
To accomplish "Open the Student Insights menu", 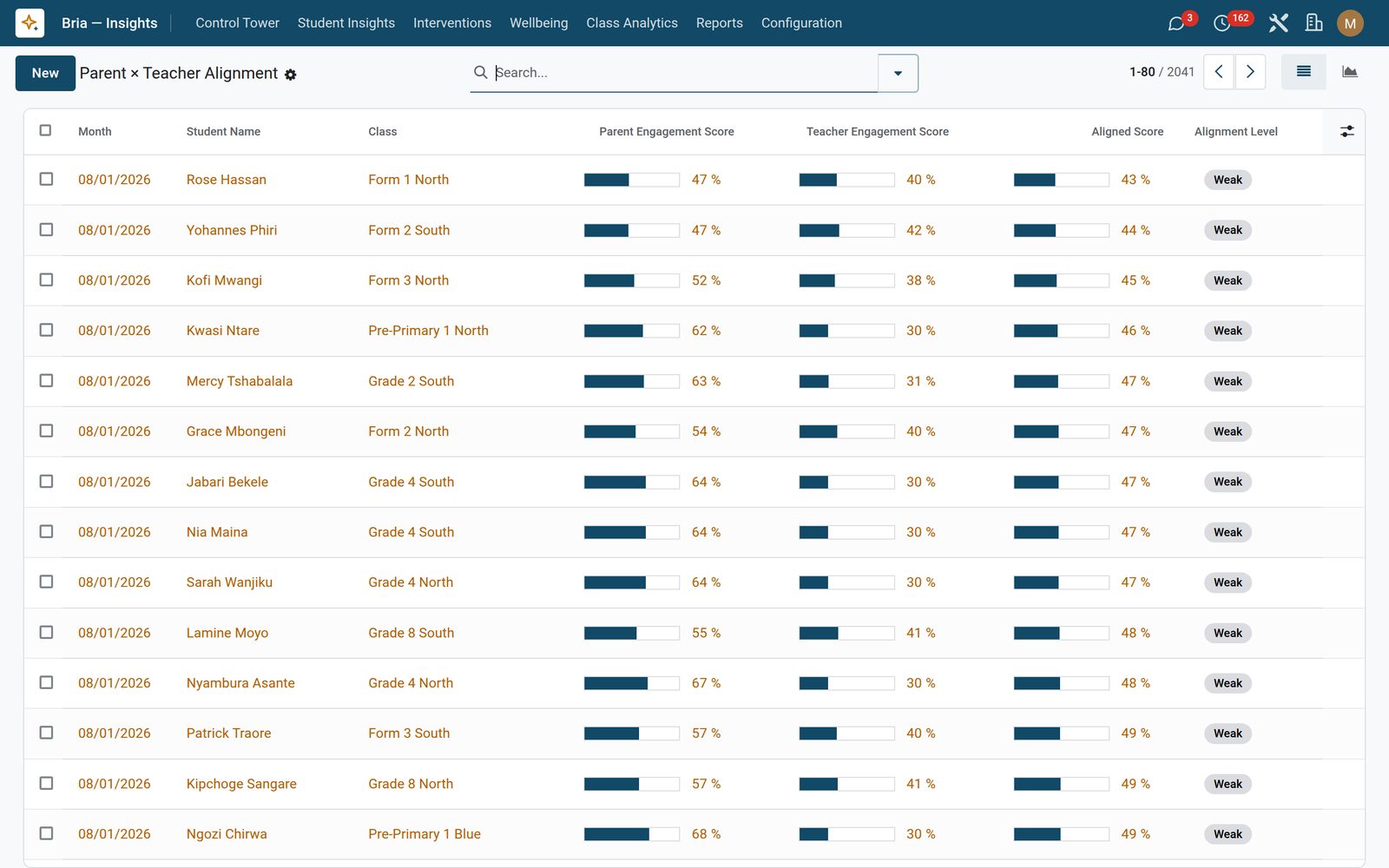I will pyautogui.click(x=346, y=23).
